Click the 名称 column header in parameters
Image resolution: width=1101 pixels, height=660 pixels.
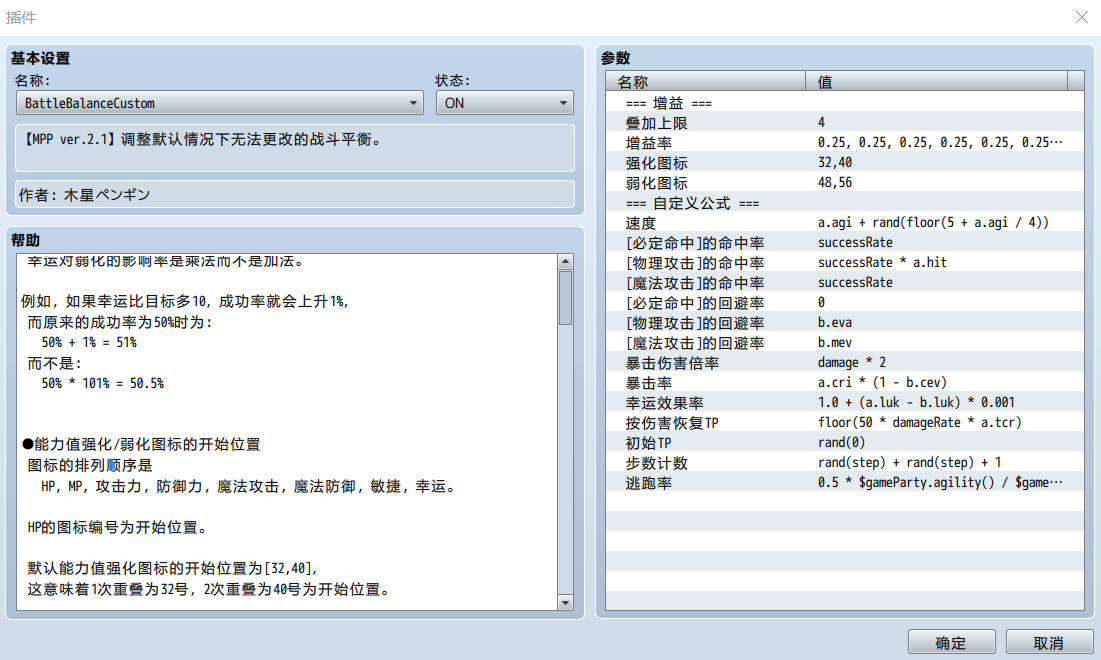click(x=706, y=81)
